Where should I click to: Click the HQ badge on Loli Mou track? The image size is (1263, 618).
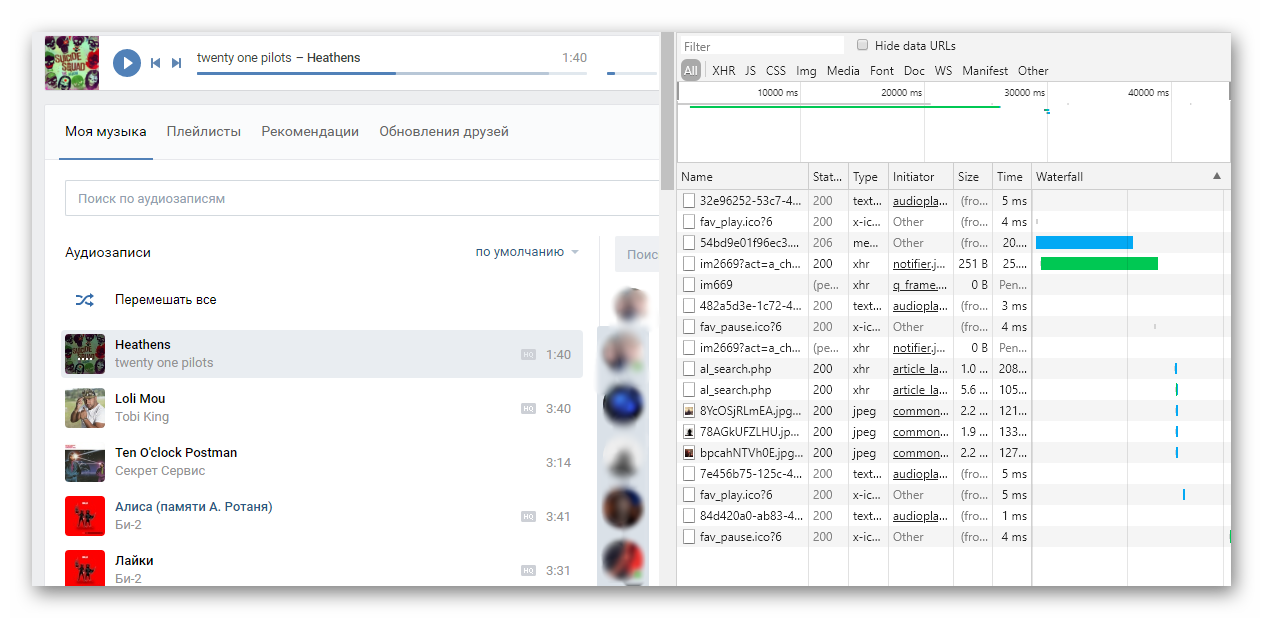(x=528, y=409)
